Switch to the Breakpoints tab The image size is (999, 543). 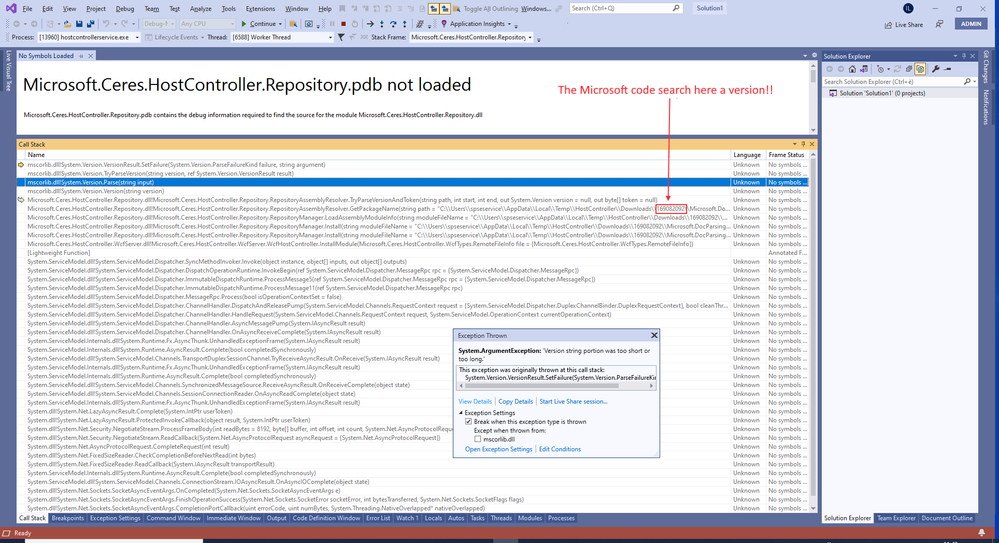click(68, 518)
